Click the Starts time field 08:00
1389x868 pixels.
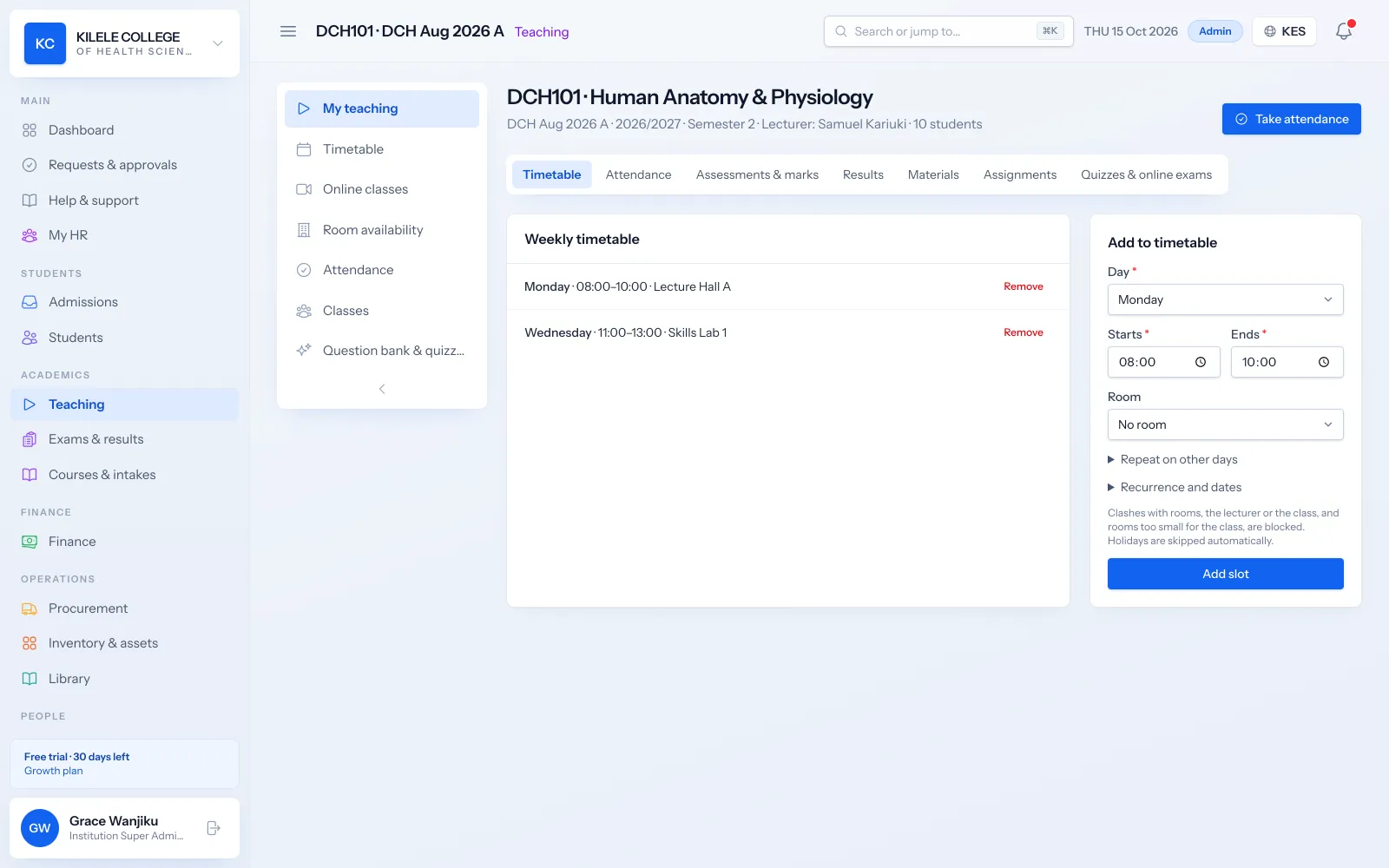click(1163, 362)
